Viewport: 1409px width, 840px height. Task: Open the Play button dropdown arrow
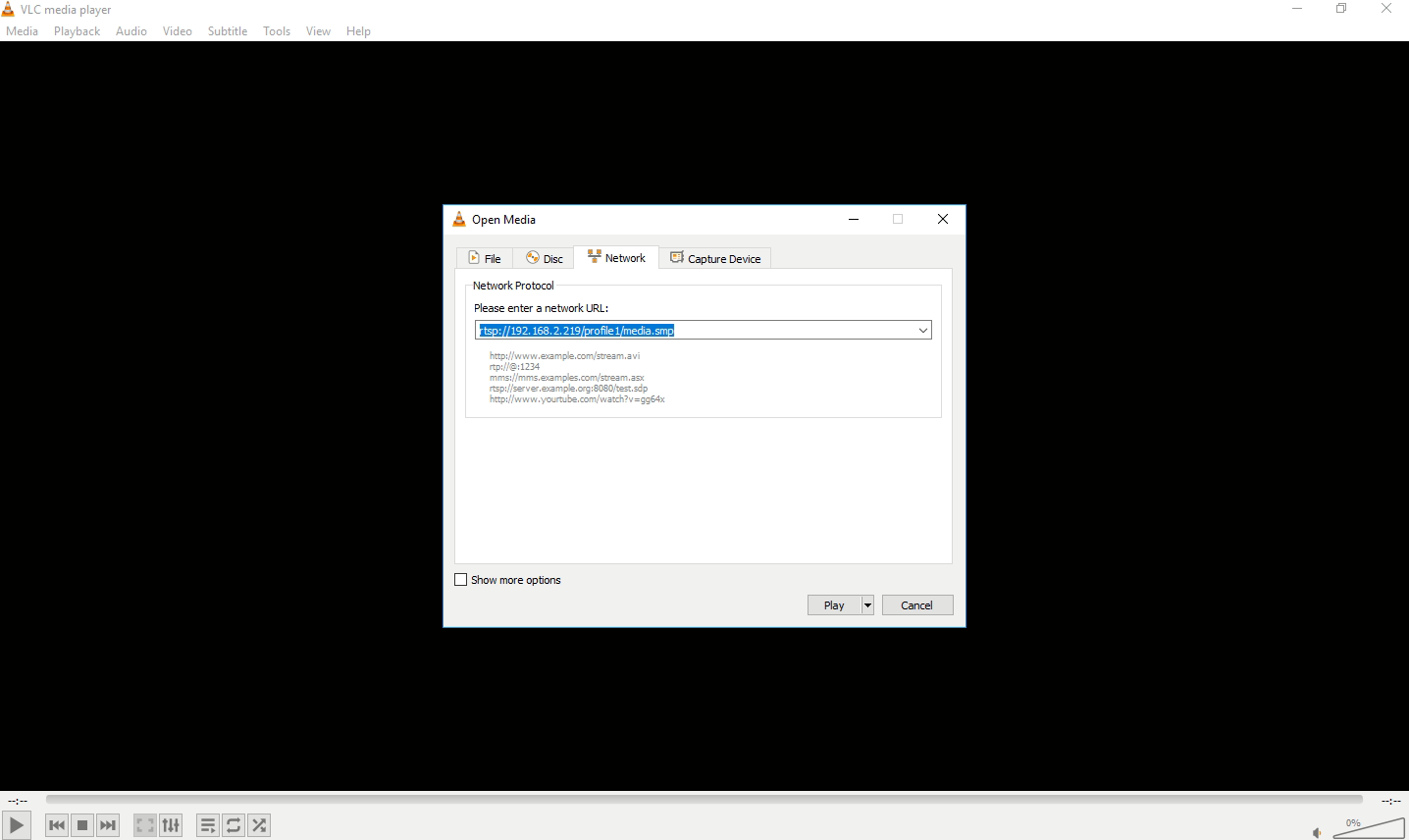(867, 604)
